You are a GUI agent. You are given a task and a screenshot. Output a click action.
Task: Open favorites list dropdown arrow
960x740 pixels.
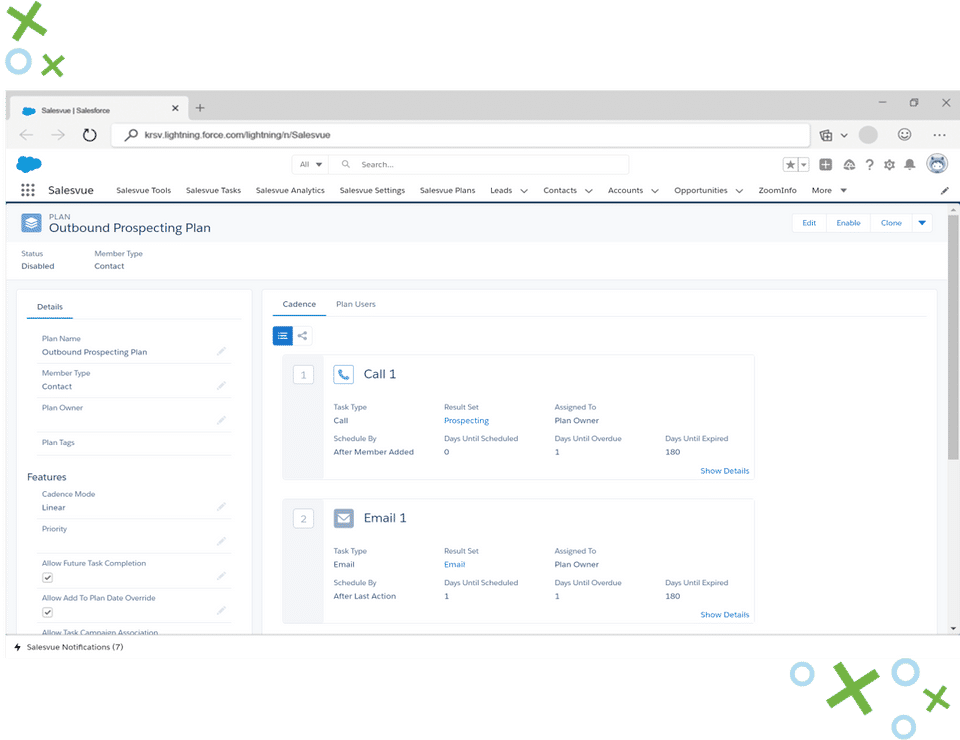[x=804, y=164]
